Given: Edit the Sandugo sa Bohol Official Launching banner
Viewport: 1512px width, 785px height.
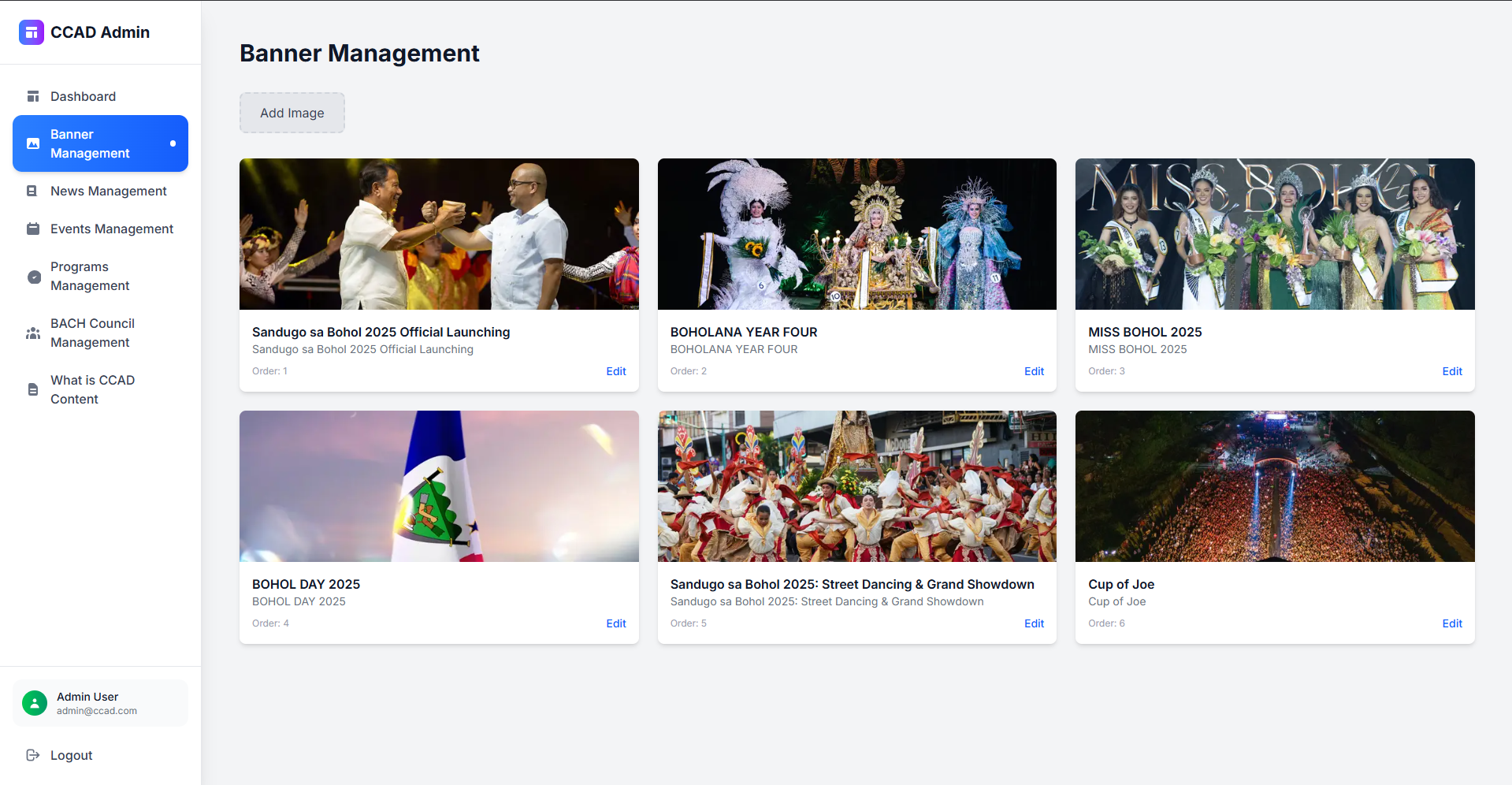Looking at the screenshot, I should tap(615, 371).
